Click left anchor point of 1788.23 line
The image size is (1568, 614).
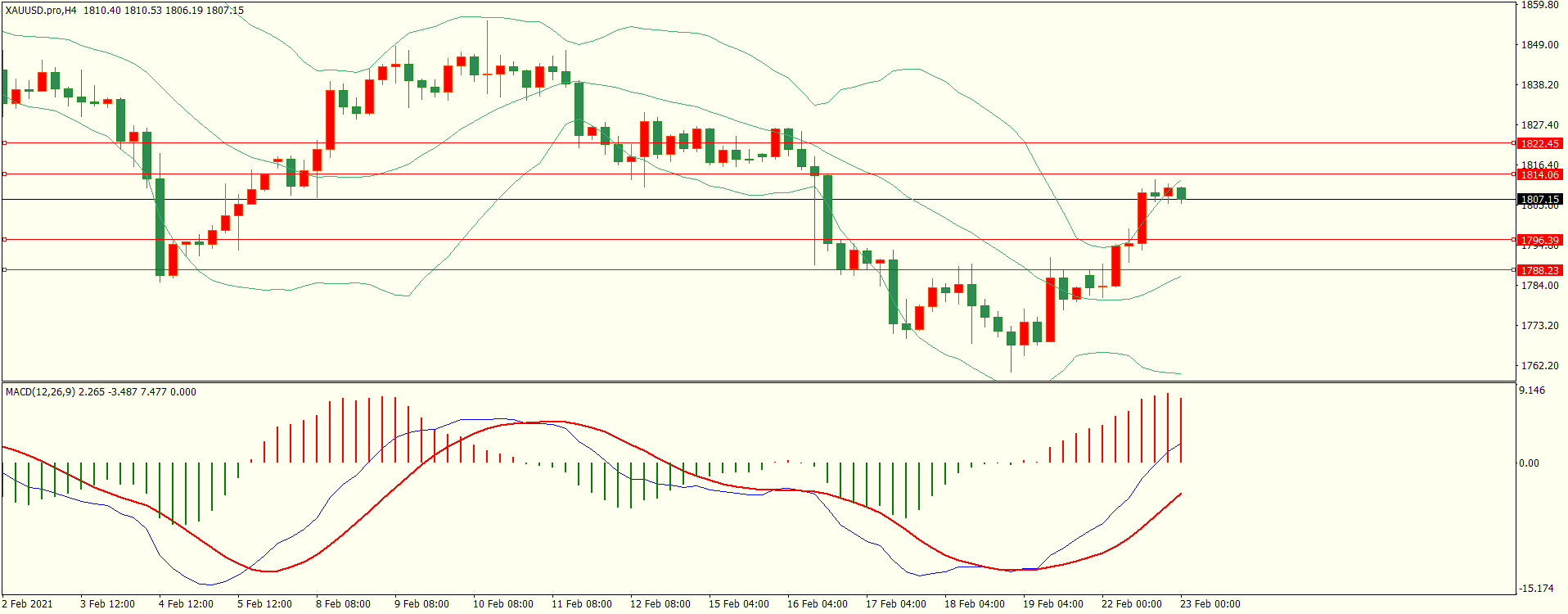4,269
